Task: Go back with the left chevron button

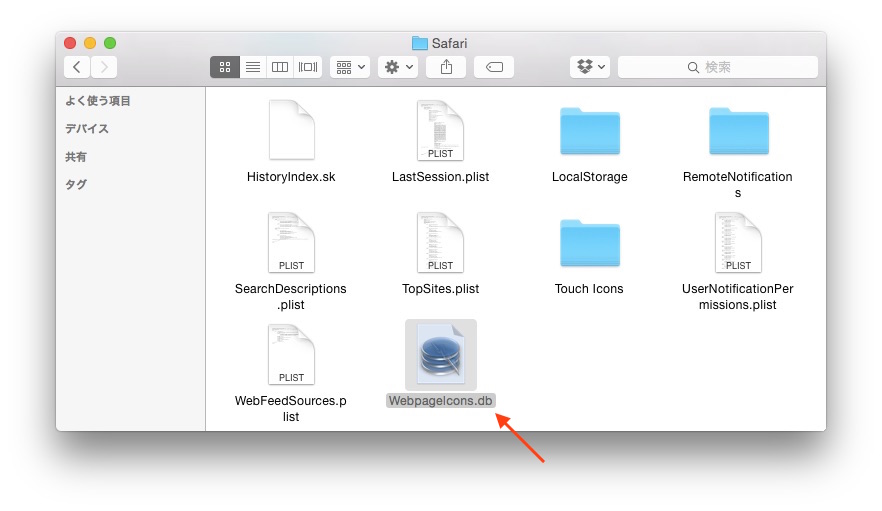Action: 76,67
